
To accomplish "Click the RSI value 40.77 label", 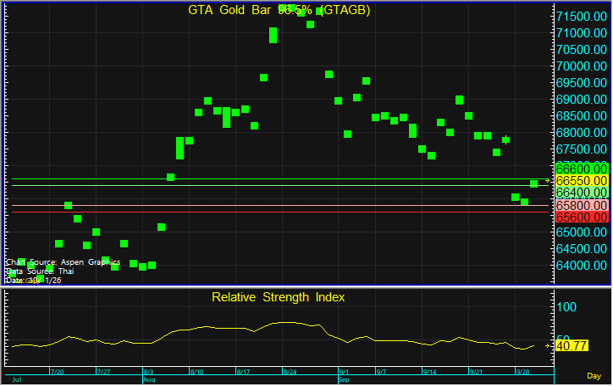I will (x=572, y=346).
